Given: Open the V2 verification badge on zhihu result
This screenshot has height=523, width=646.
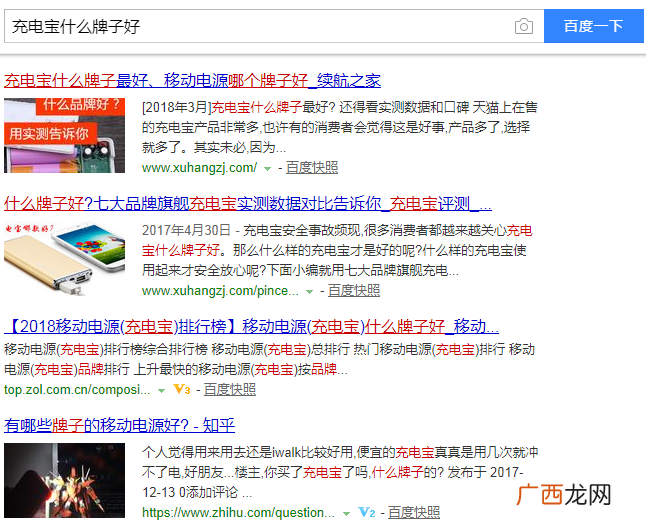Looking at the screenshot, I should 367,512.
